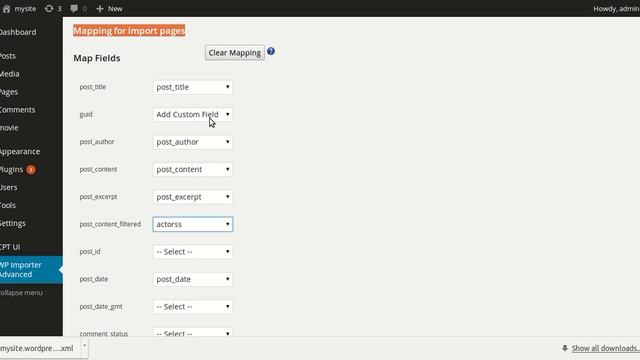Open Users in sidebar menu
Screen dimensions: 640x360
tap(9, 187)
